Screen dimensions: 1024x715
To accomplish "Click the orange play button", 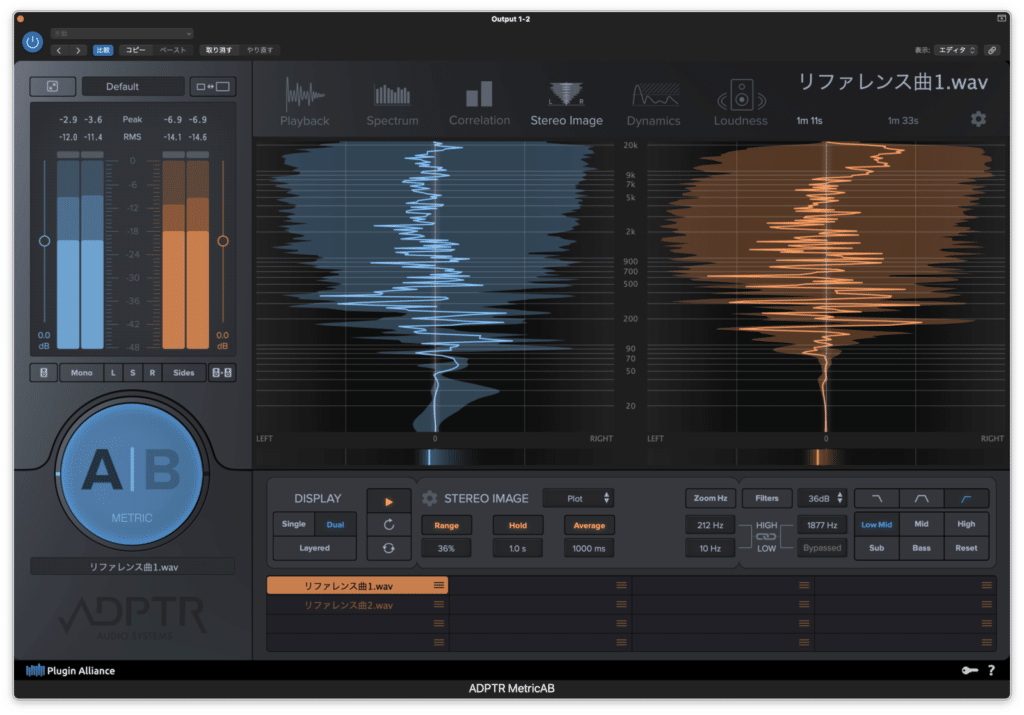I will coord(389,501).
